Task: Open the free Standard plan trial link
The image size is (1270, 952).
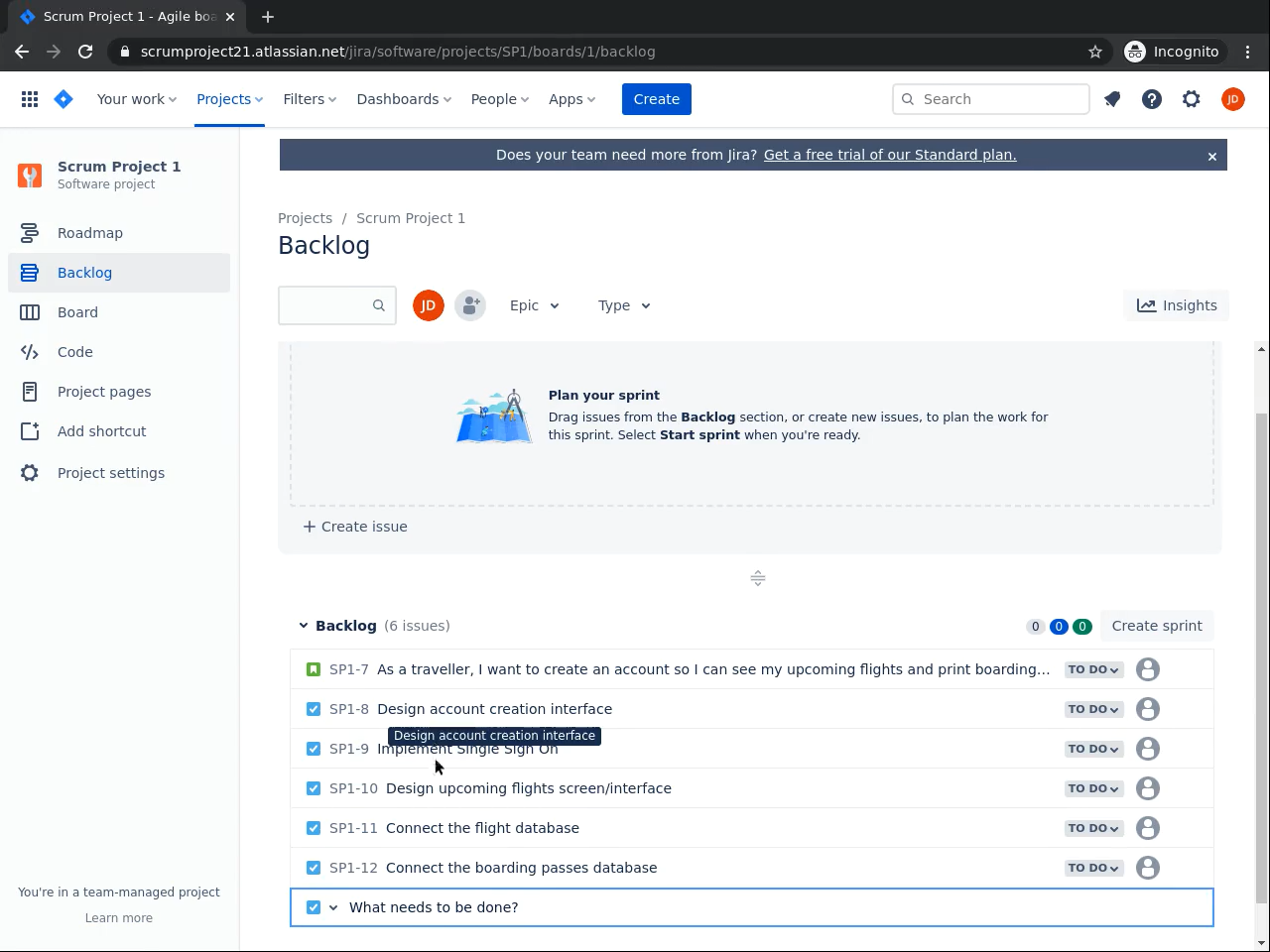Action: (889, 155)
